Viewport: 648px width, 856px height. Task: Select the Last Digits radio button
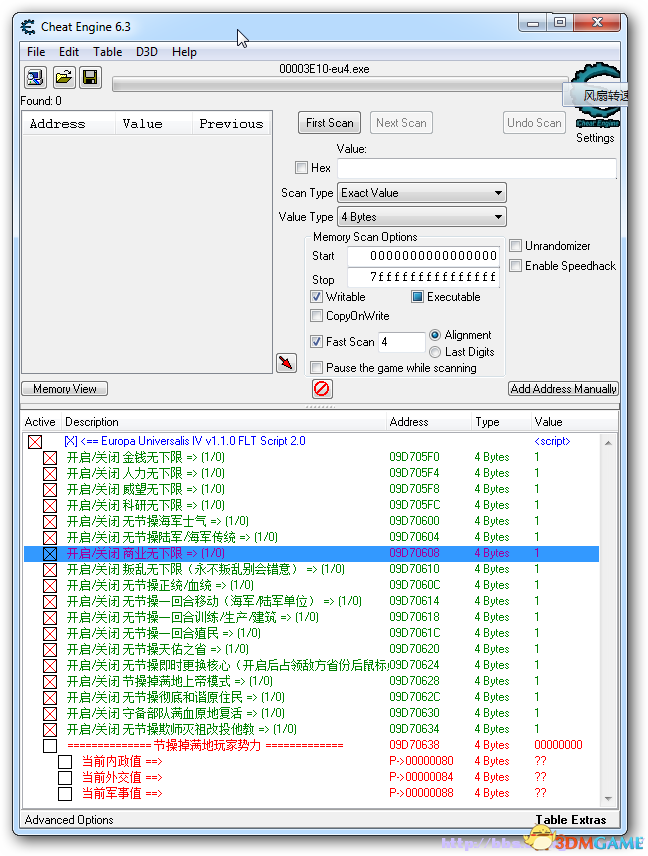pyautogui.click(x=435, y=352)
